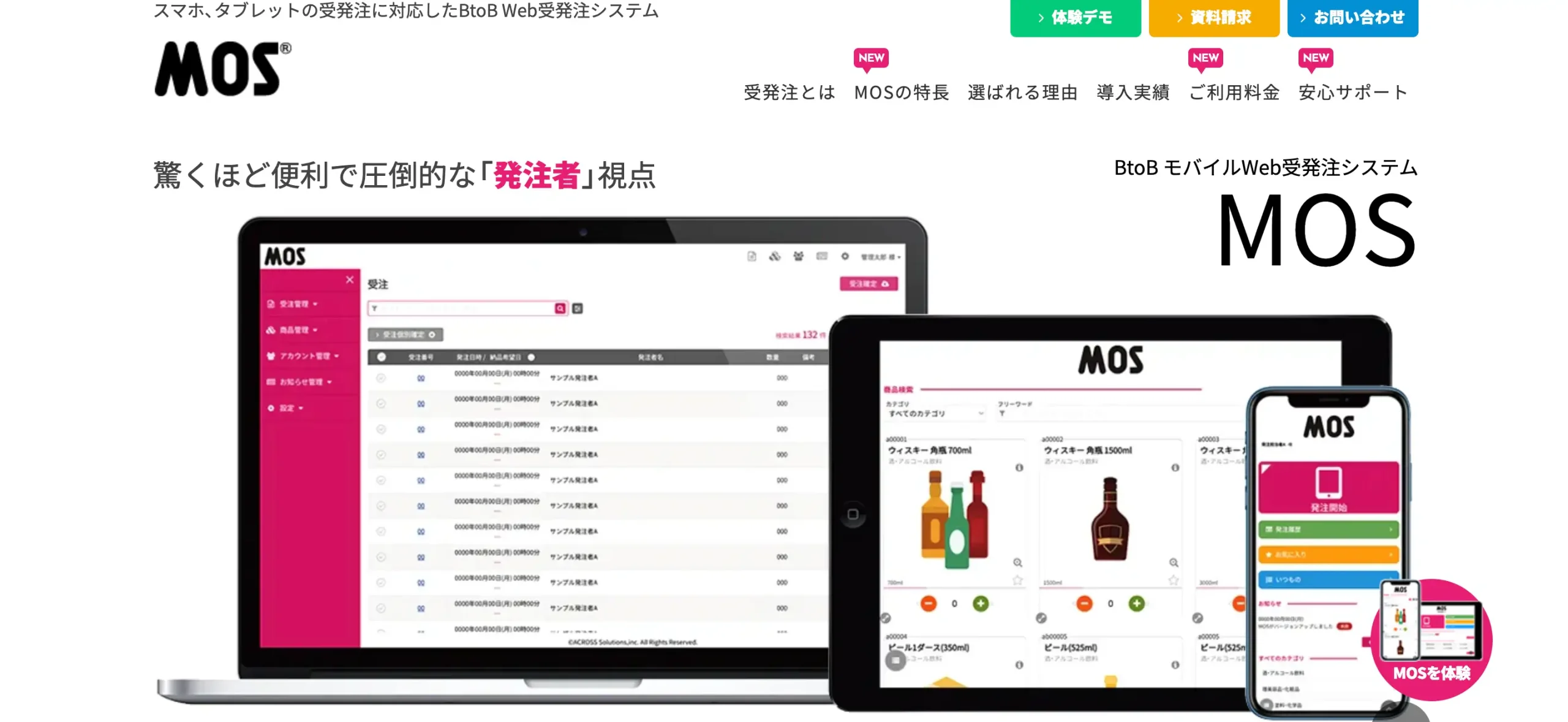Click the pink magnifier search icon
The image size is (1568, 722).
pyautogui.click(x=560, y=309)
